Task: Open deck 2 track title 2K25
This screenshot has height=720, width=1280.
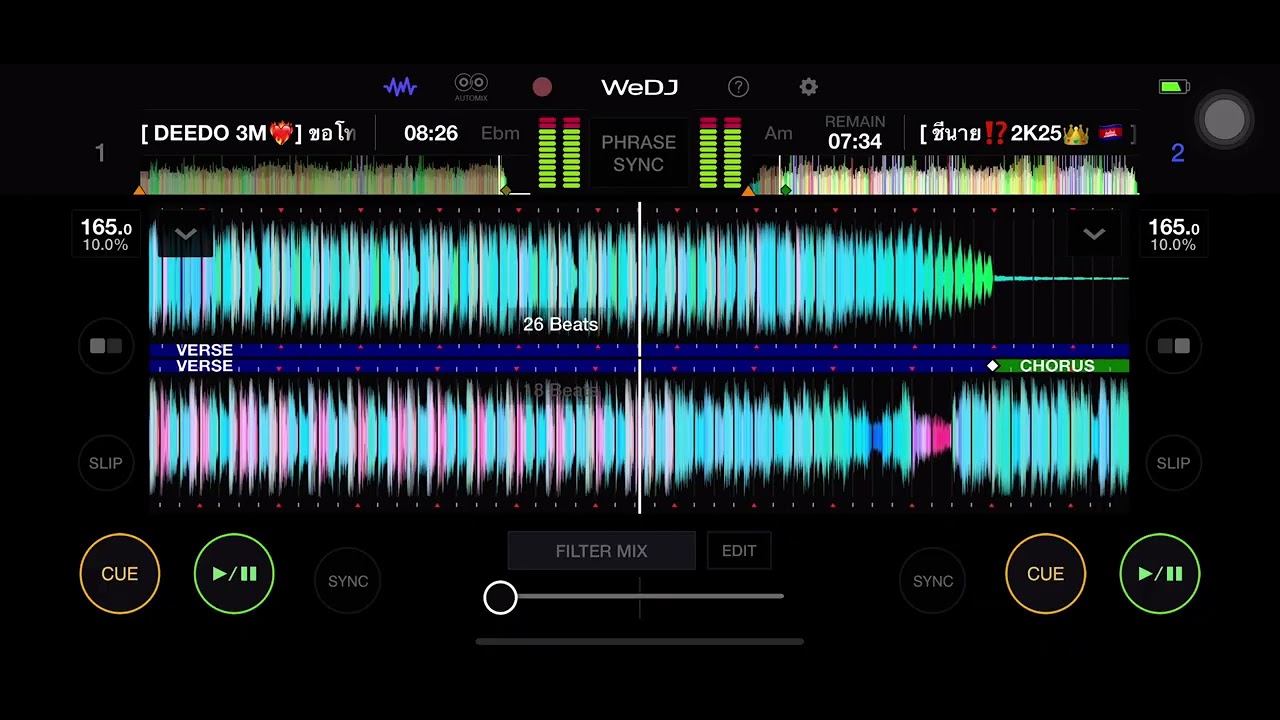Action: coord(1027,133)
